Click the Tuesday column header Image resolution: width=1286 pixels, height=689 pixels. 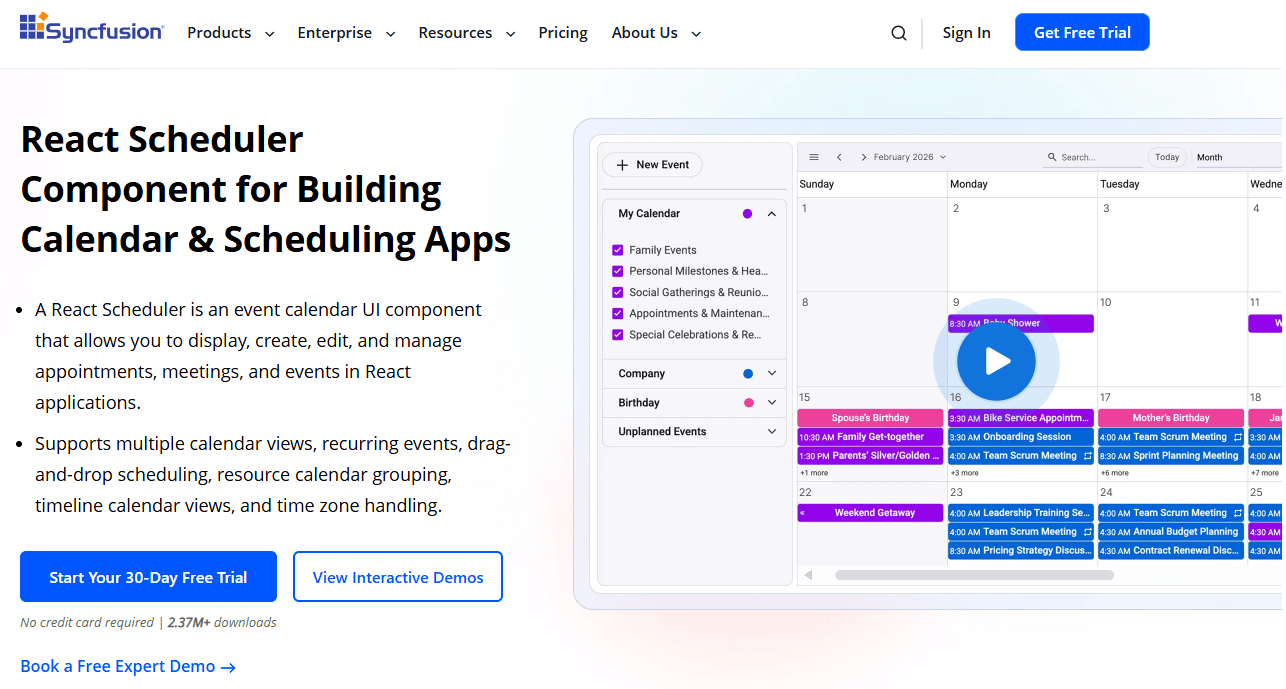point(1172,184)
